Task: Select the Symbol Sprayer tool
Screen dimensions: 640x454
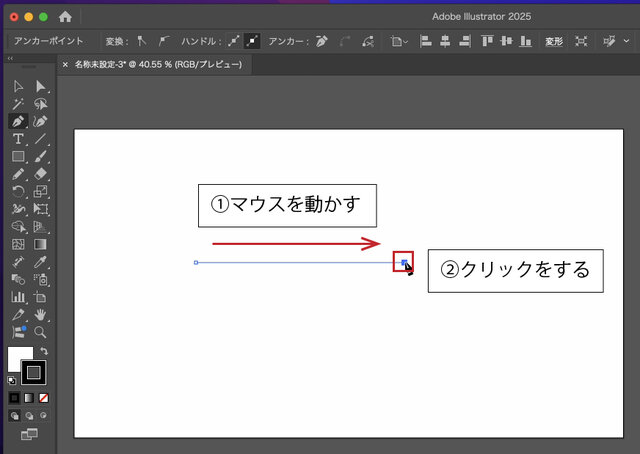Action: (x=40, y=279)
